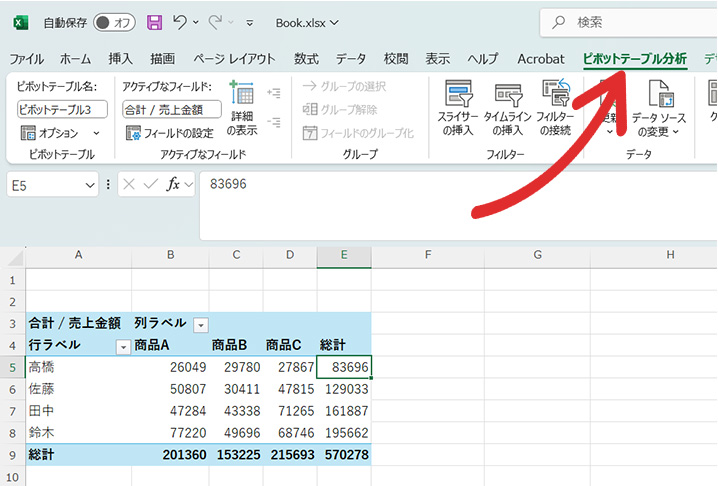
Task: Select the 田中 row label
Action: pyautogui.click(x=78, y=411)
